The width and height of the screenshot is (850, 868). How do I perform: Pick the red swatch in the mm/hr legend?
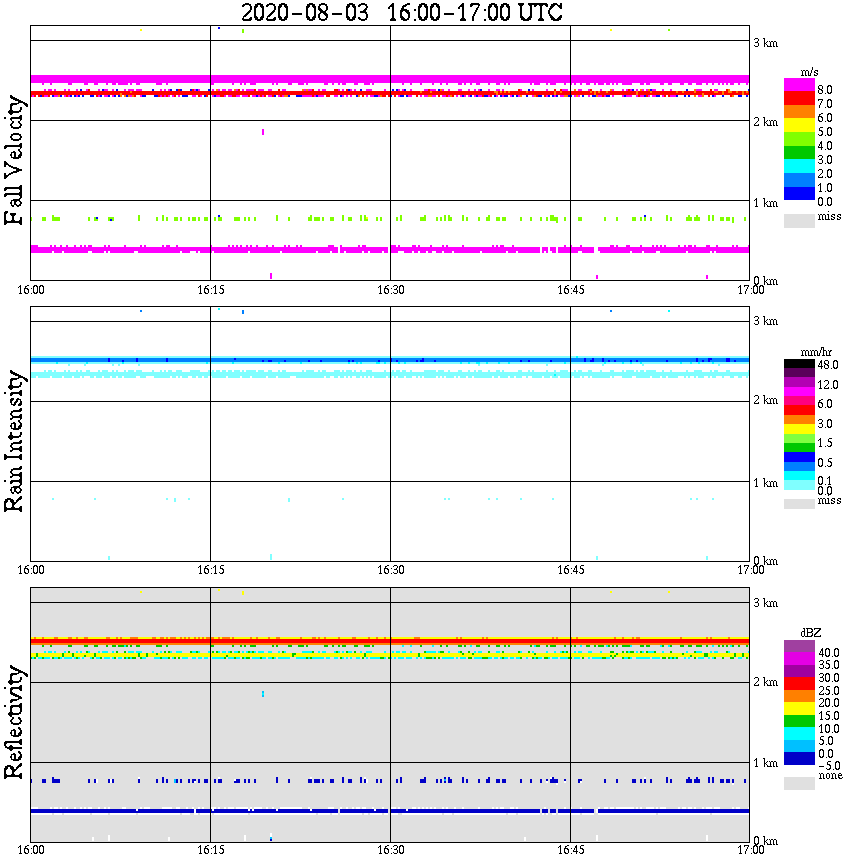pos(799,410)
